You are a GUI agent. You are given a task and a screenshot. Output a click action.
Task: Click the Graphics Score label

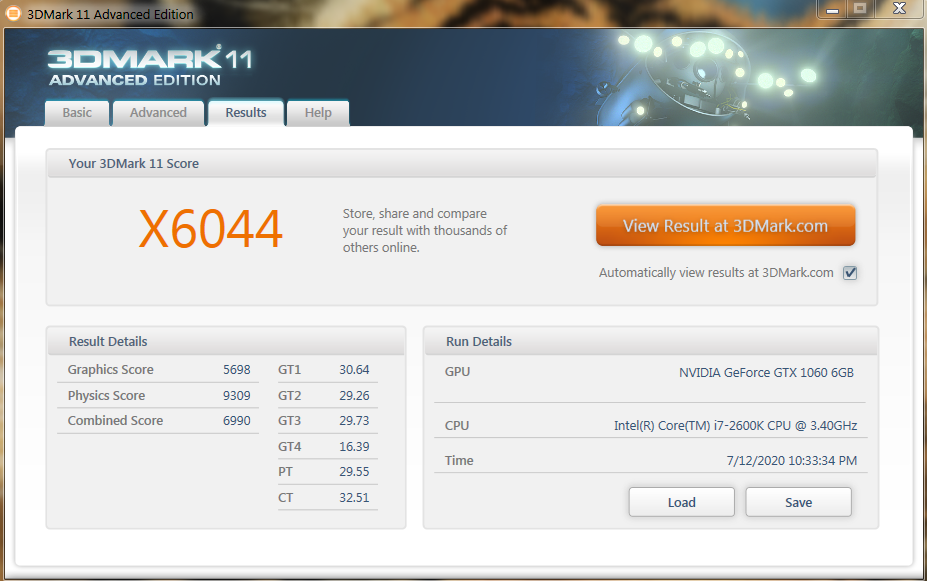pyautogui.click(x=111, y=370)
